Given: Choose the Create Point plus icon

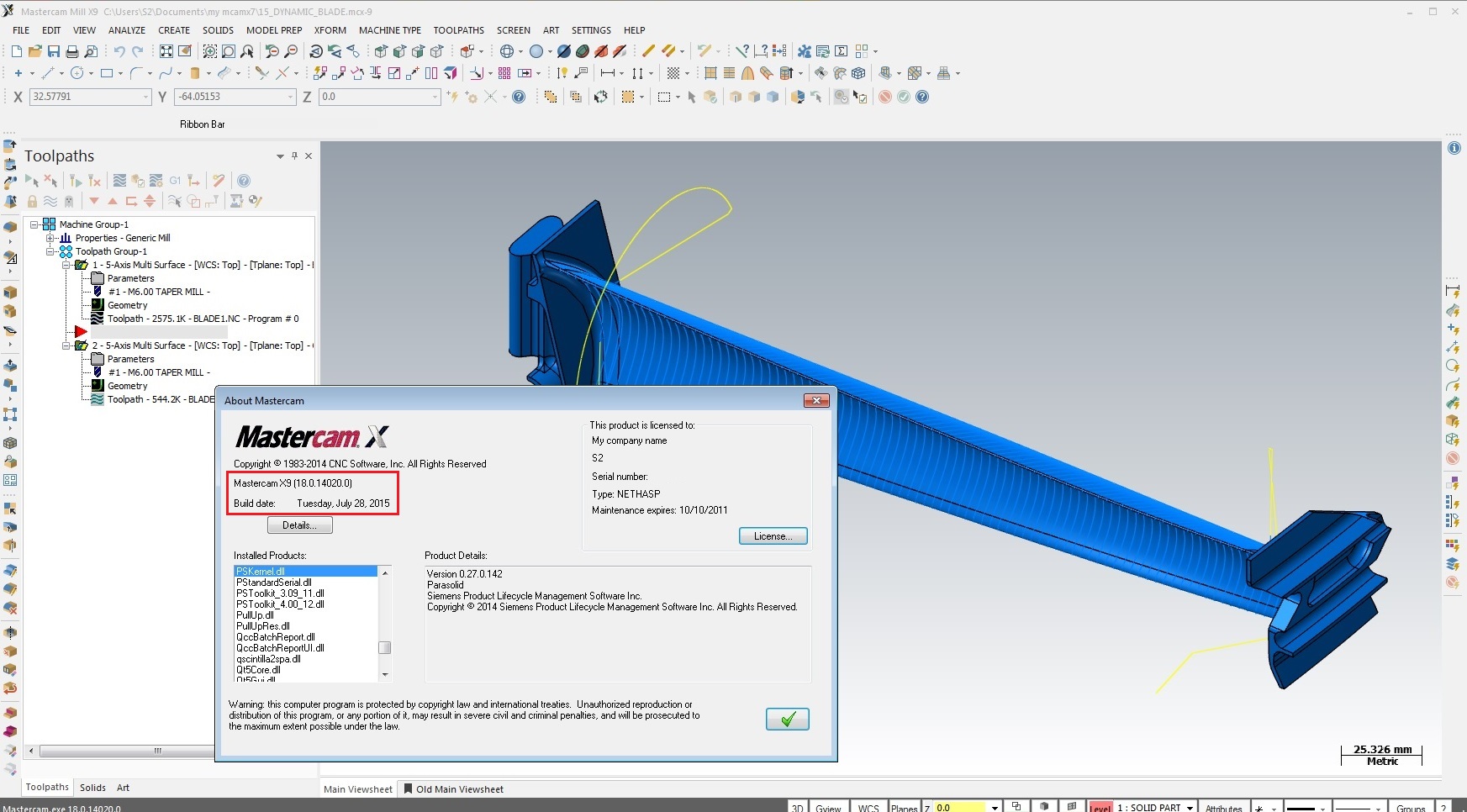Looking at the screenshot, I should coord(18,73).
